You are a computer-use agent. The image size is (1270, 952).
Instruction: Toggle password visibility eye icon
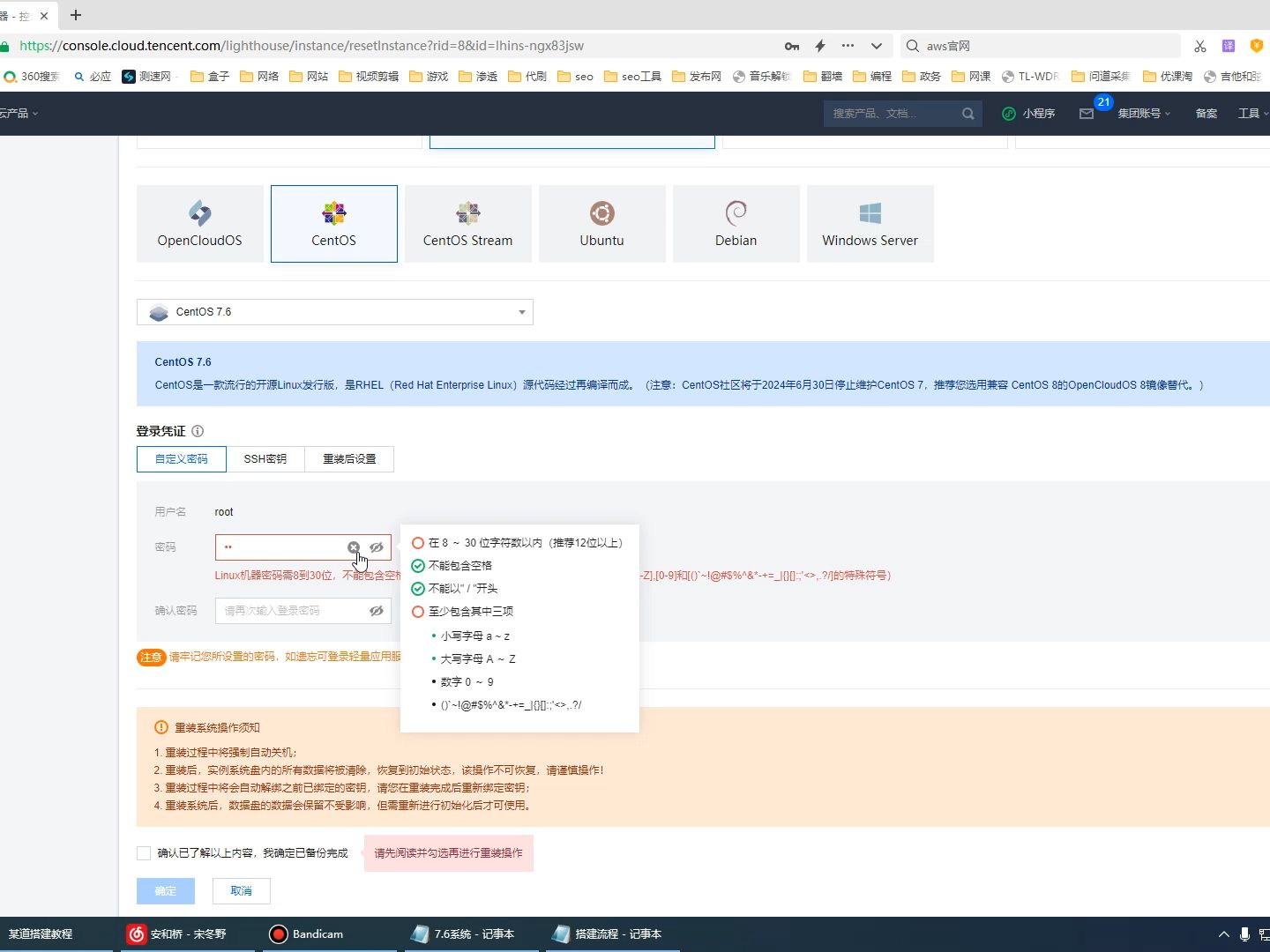[377, 547]
